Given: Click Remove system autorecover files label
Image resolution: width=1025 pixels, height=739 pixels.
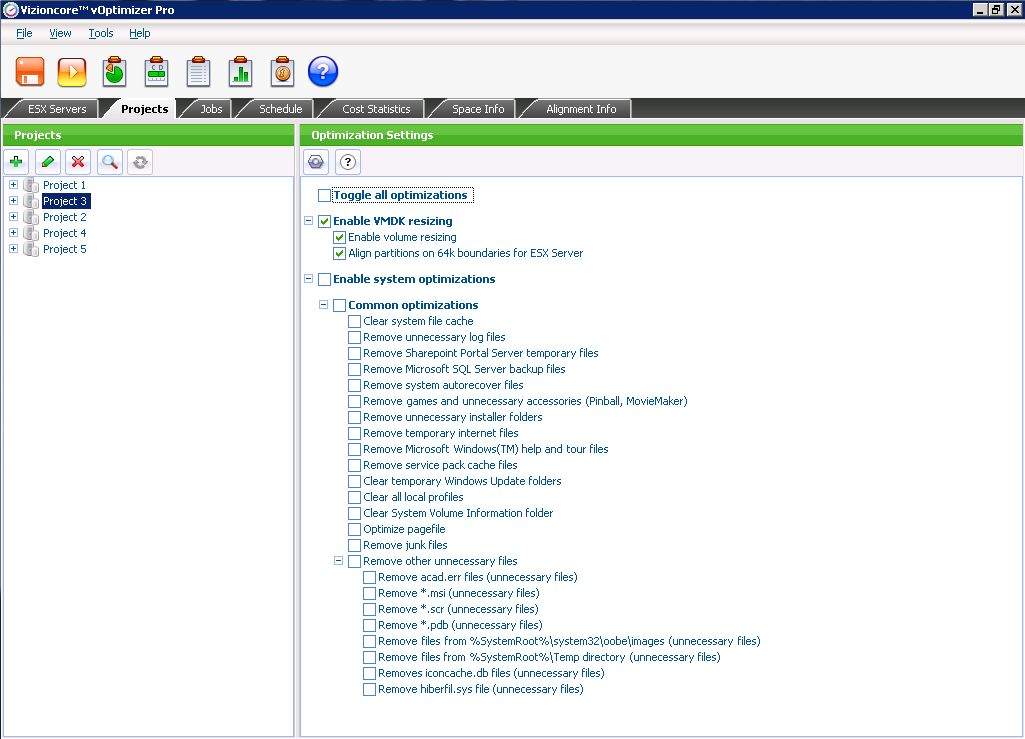Looking at the screenshot, I should [x=443, y=385].
